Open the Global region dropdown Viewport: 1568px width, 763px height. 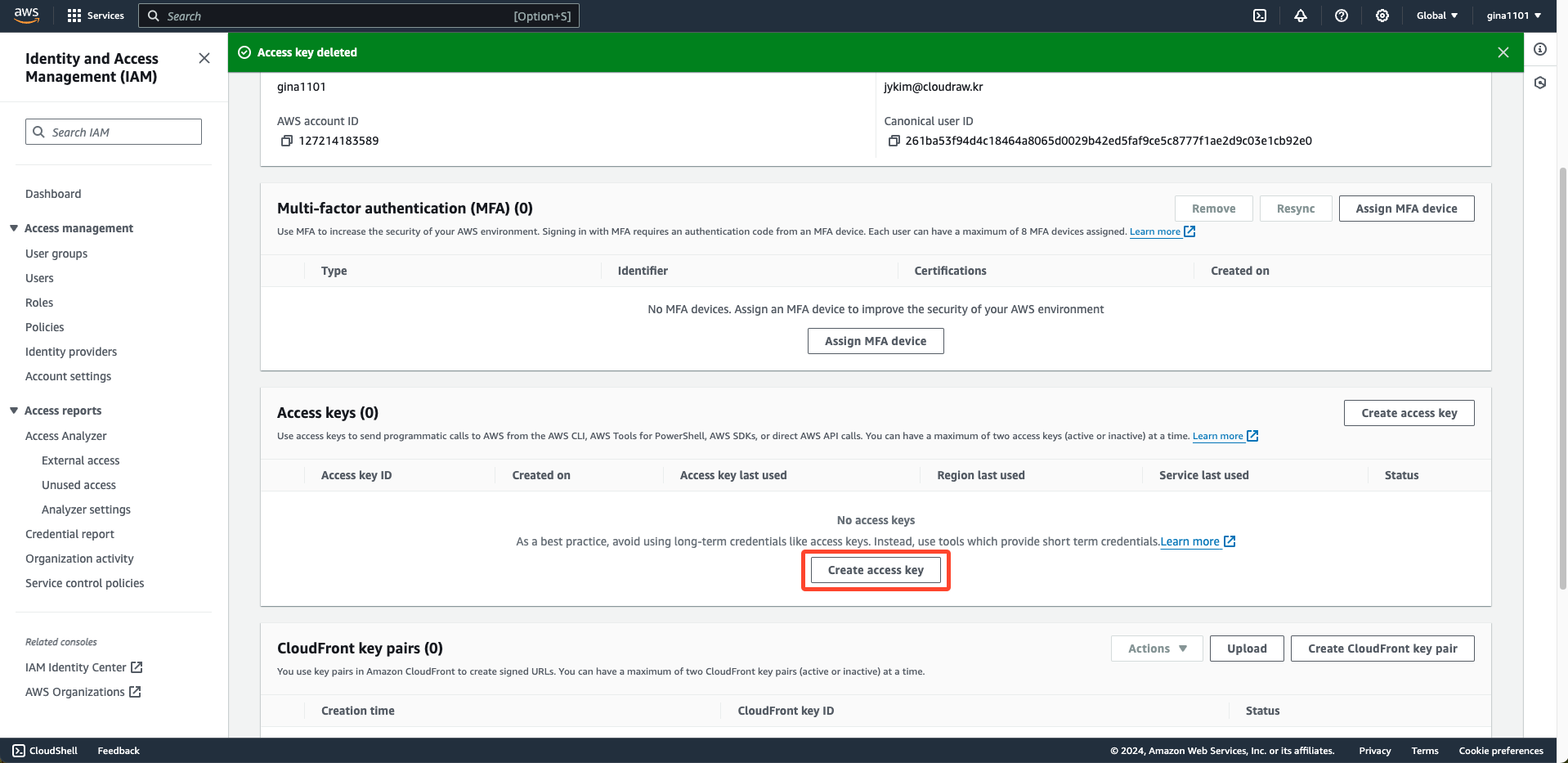[x=1436, y=16]
